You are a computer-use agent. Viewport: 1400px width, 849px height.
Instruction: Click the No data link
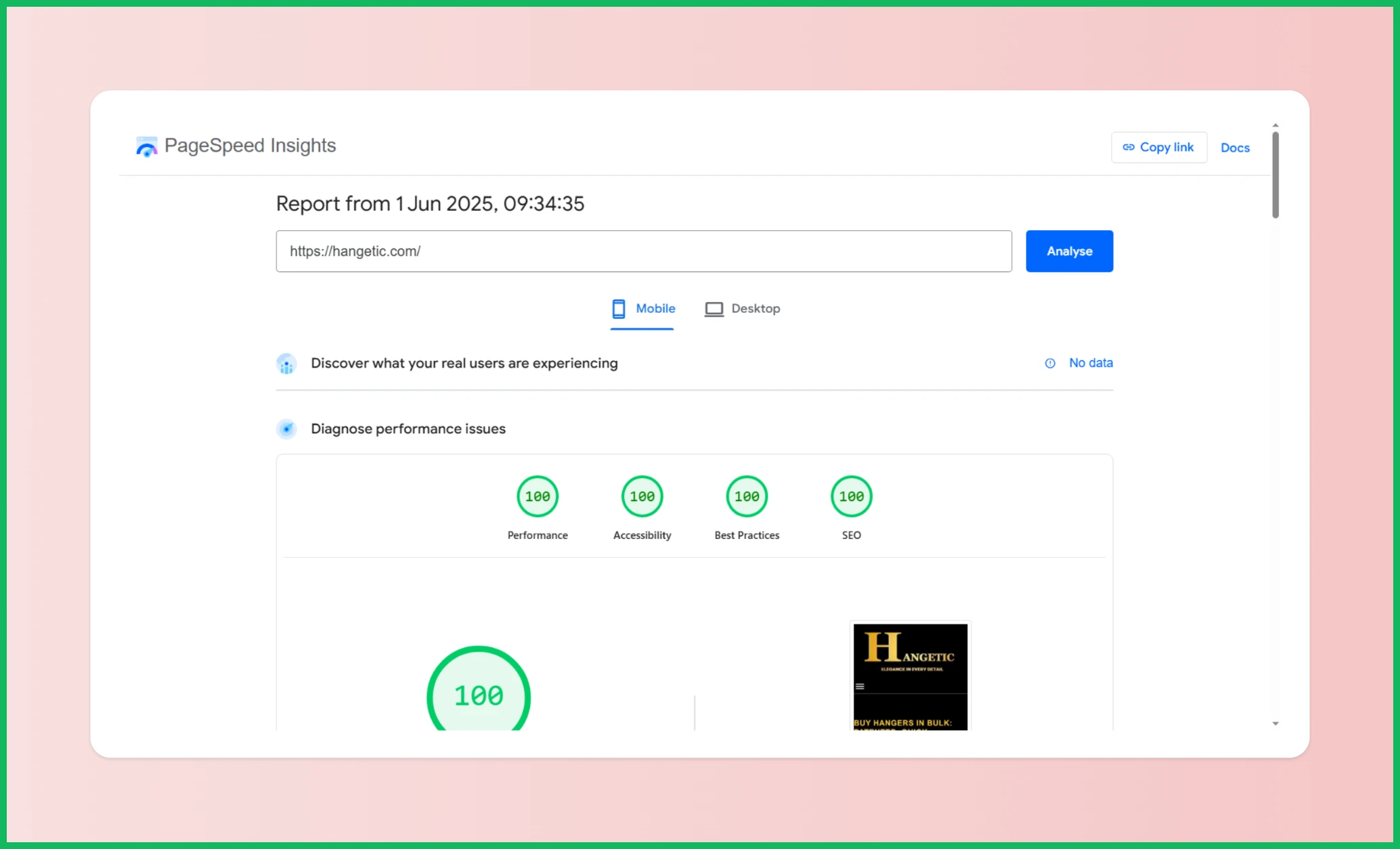pyautogui.click(x=1091, y=363)
